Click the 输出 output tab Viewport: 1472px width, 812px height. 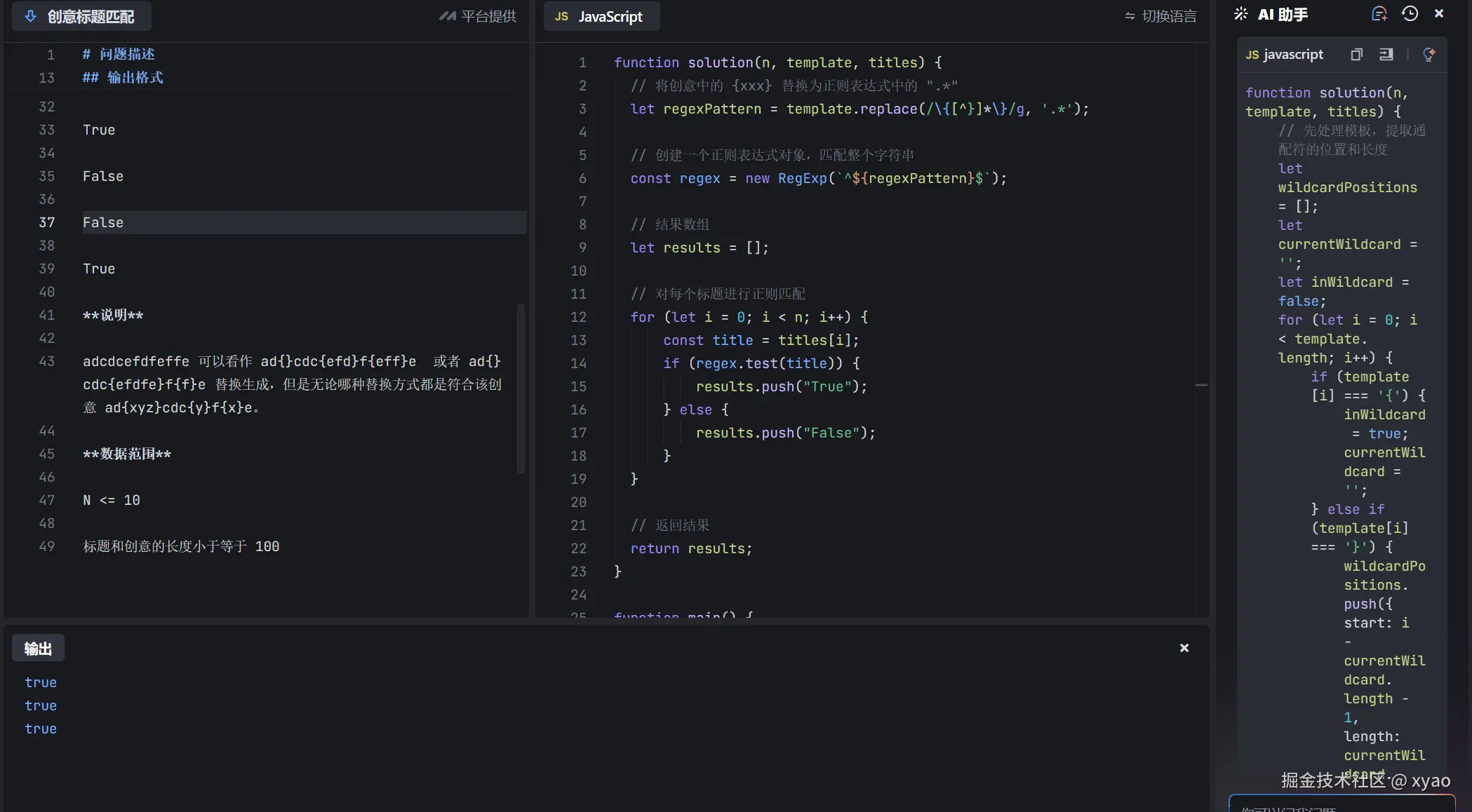tap(38, 649)
